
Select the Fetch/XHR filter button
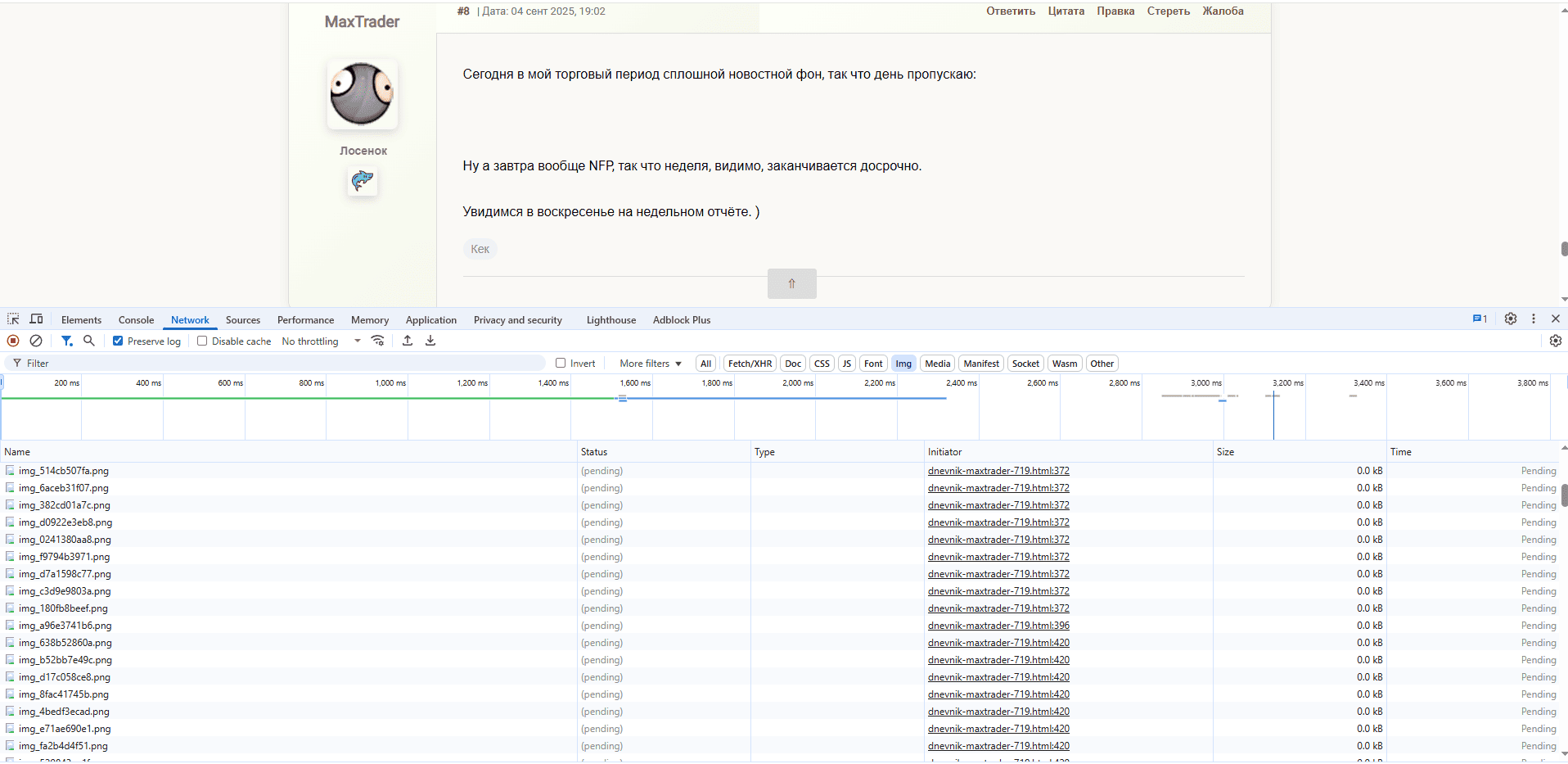tap(750, 364)
